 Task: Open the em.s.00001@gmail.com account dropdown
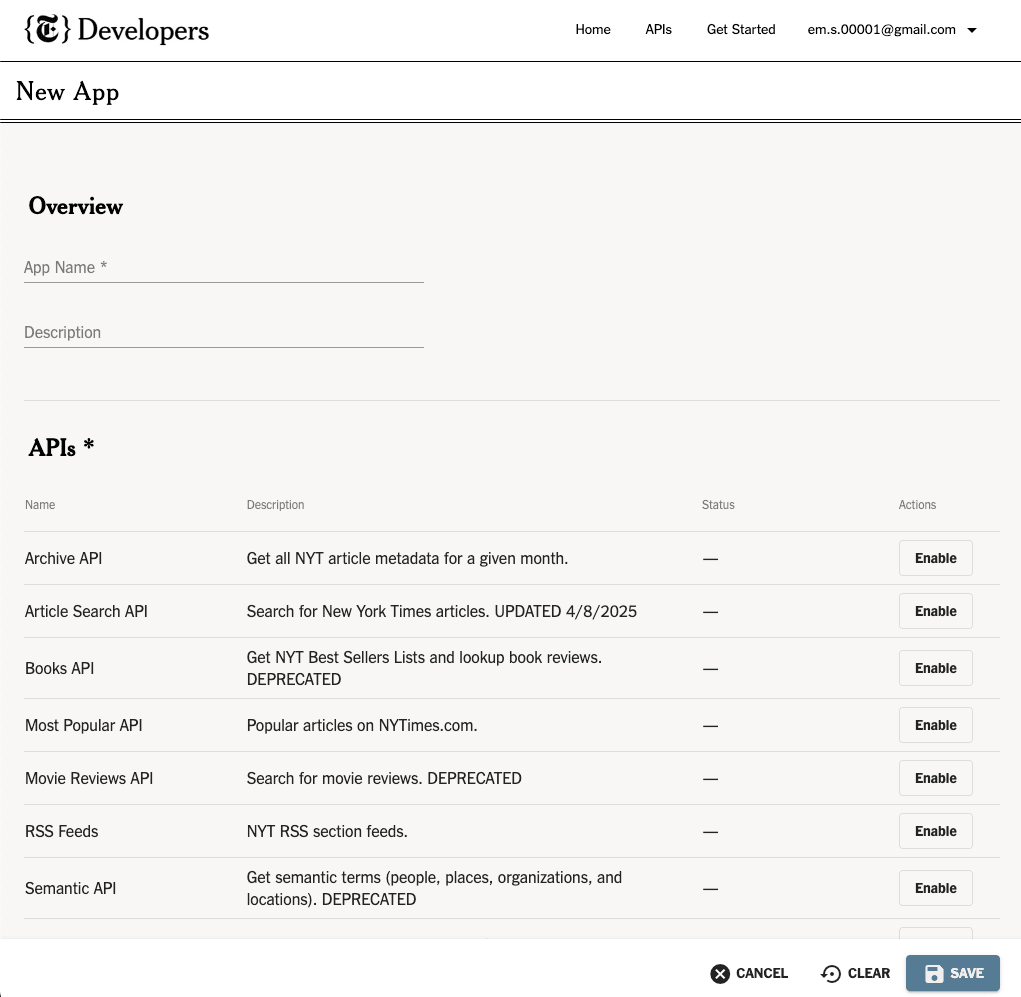(x=892, y=30)
